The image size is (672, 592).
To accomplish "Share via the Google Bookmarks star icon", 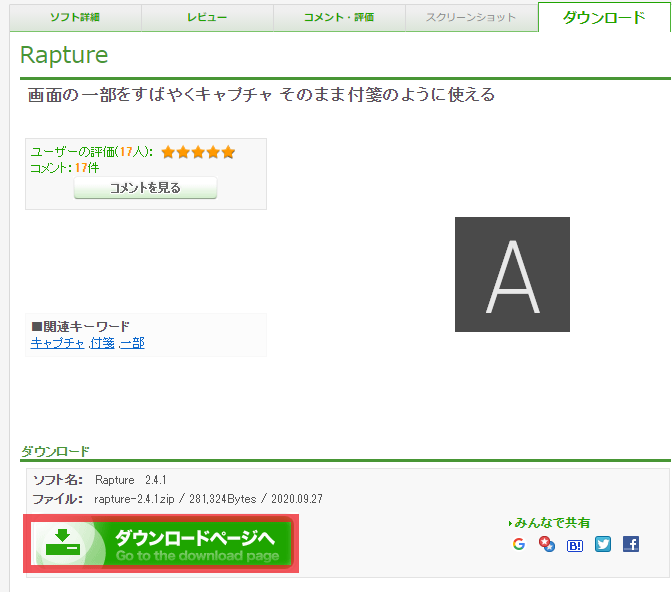I will (x=547, y=544).
